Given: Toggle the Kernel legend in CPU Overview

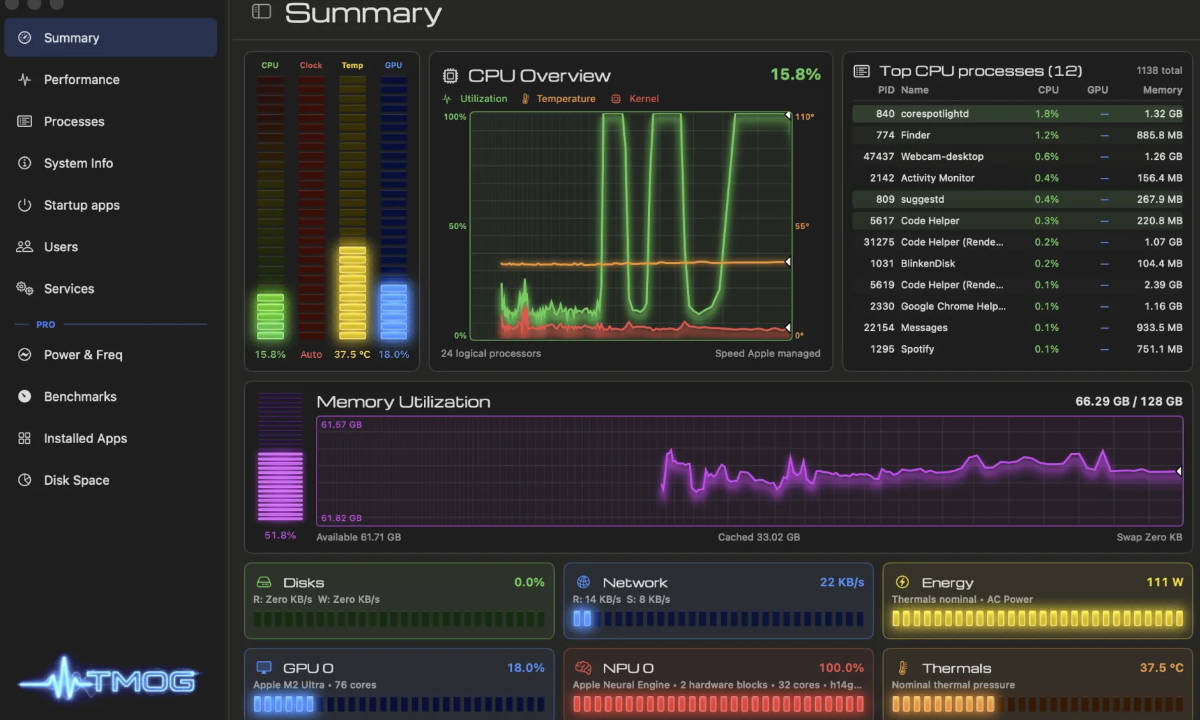Looking at the screenshot, I should (635, 99).
